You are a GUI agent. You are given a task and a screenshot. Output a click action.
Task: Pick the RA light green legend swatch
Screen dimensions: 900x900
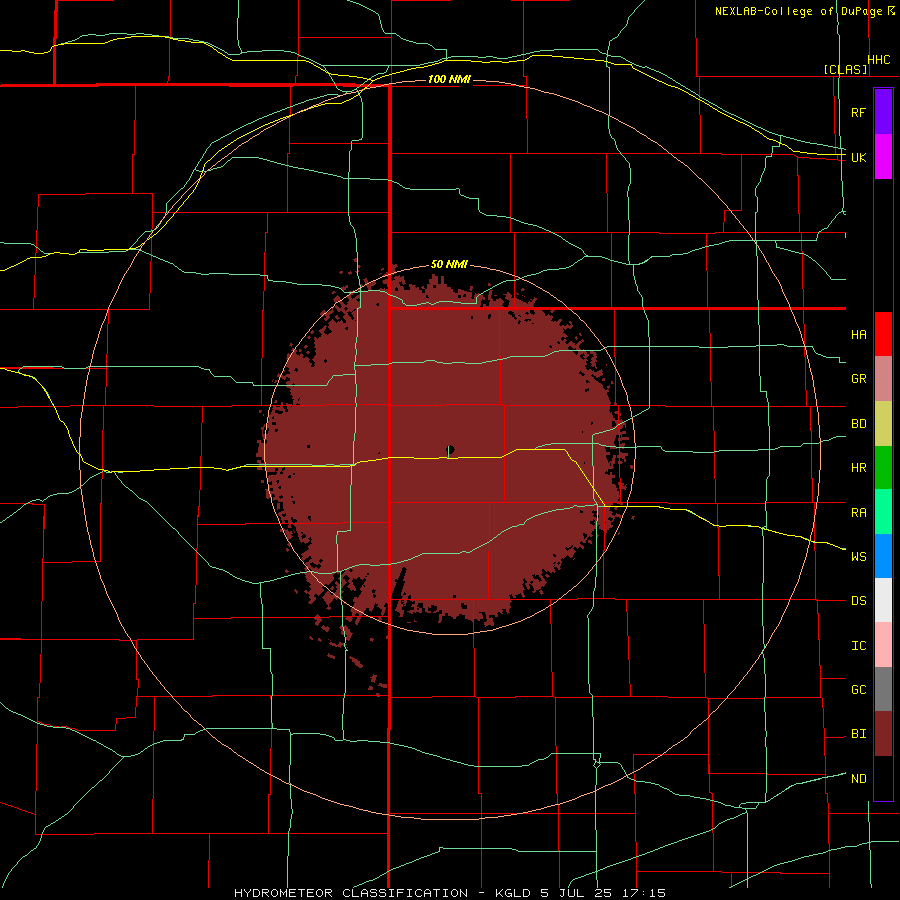click(883, 512)
